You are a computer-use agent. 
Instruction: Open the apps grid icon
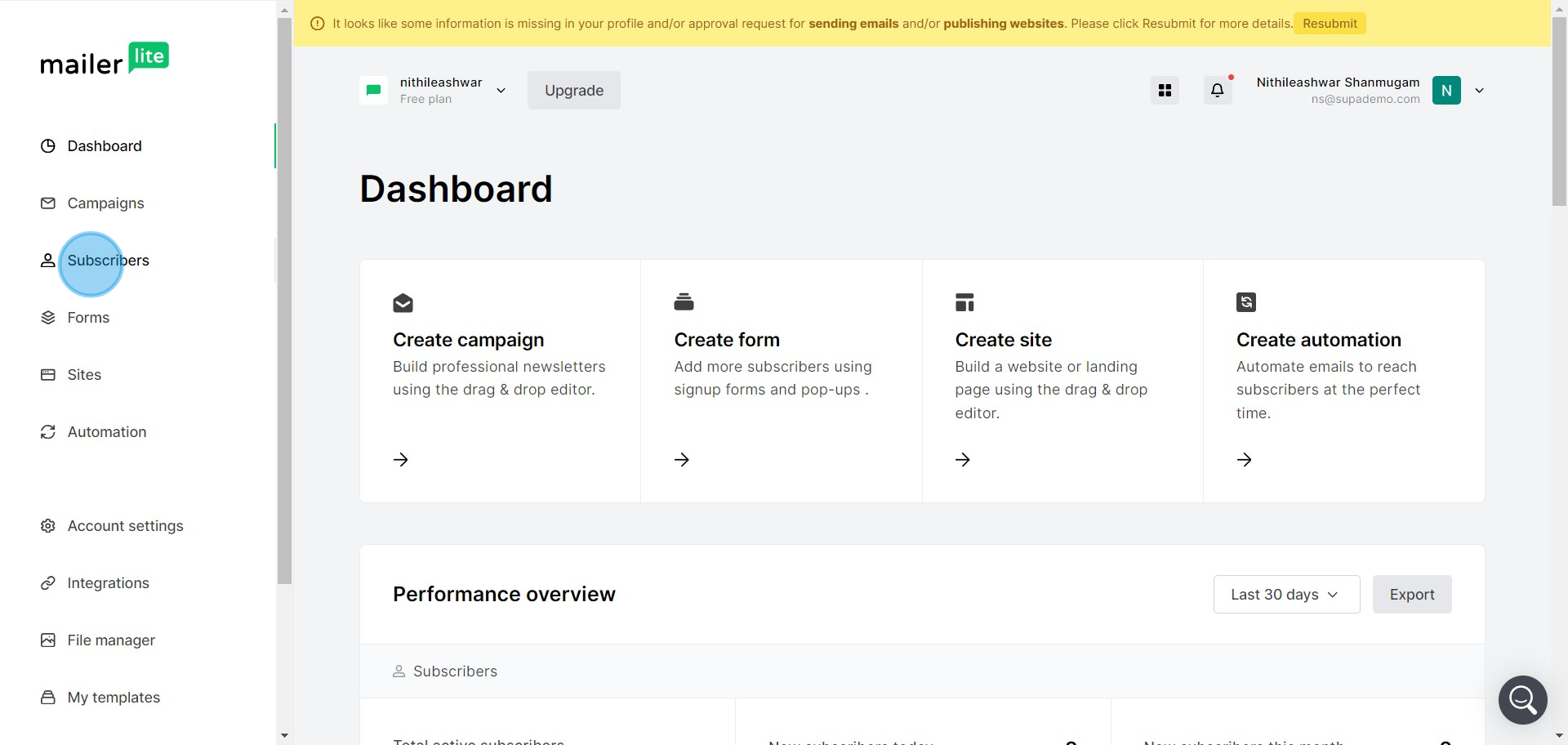1165,91
